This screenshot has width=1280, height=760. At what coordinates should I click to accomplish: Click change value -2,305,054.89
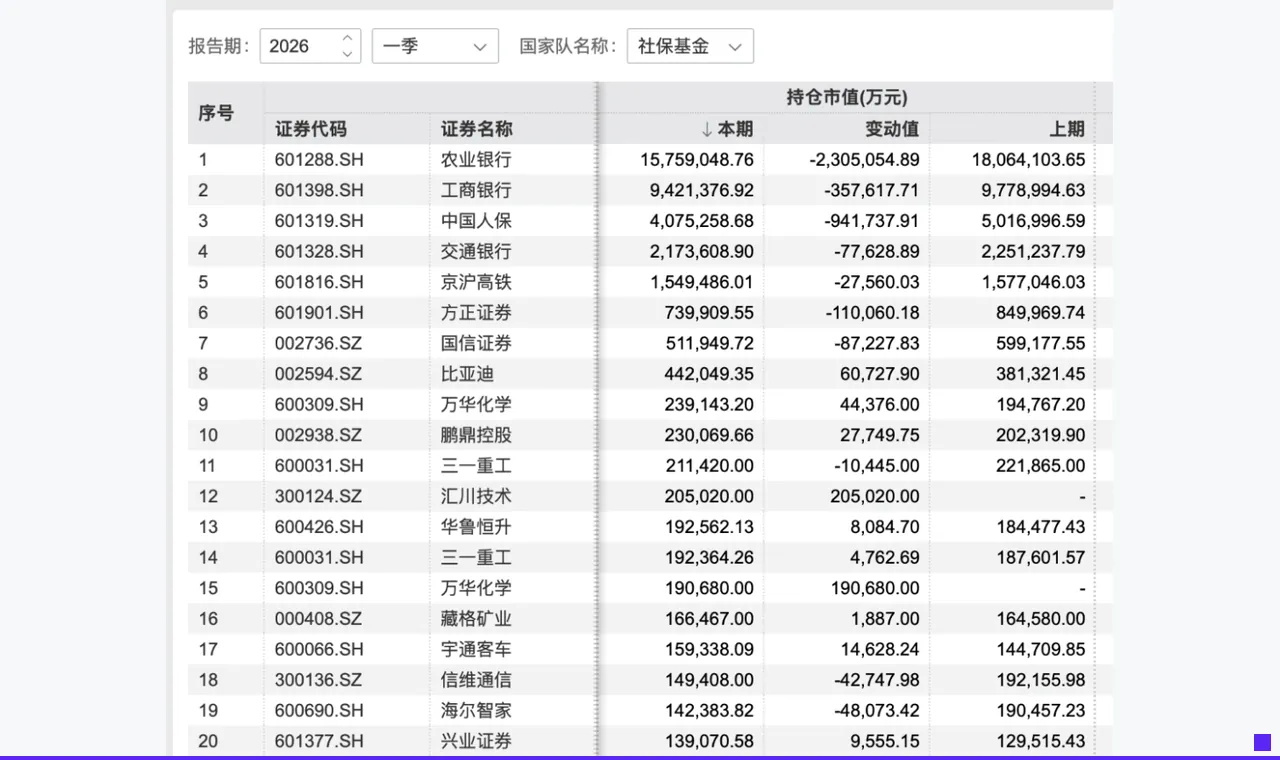pos(865,160)
